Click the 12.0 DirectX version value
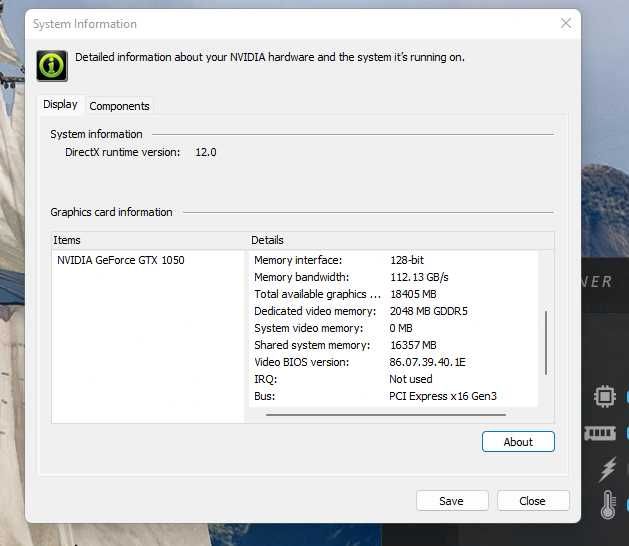Viewport: 629px width, 546px height. (x=206, y=152)
